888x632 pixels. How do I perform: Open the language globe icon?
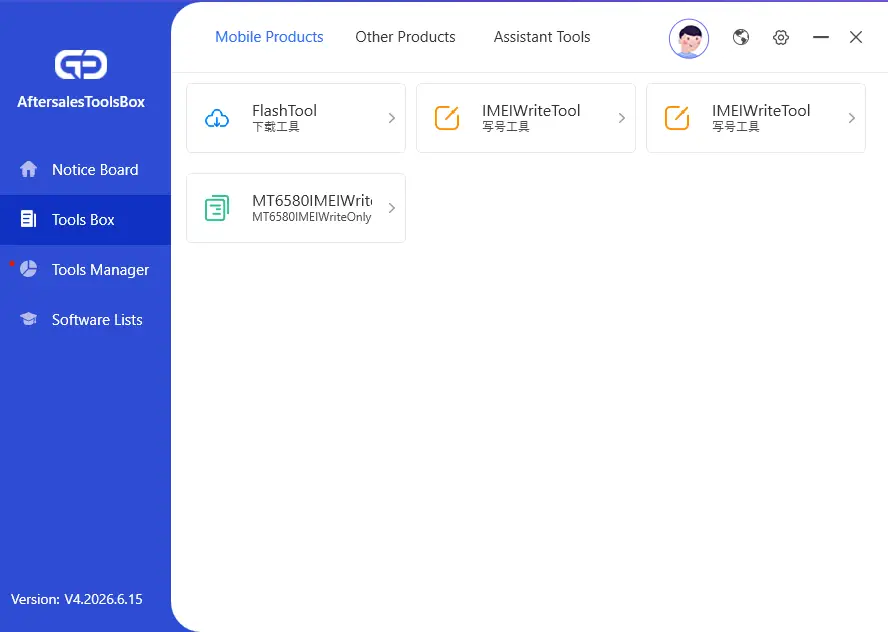pyautogui.click(x=741, y=37)
